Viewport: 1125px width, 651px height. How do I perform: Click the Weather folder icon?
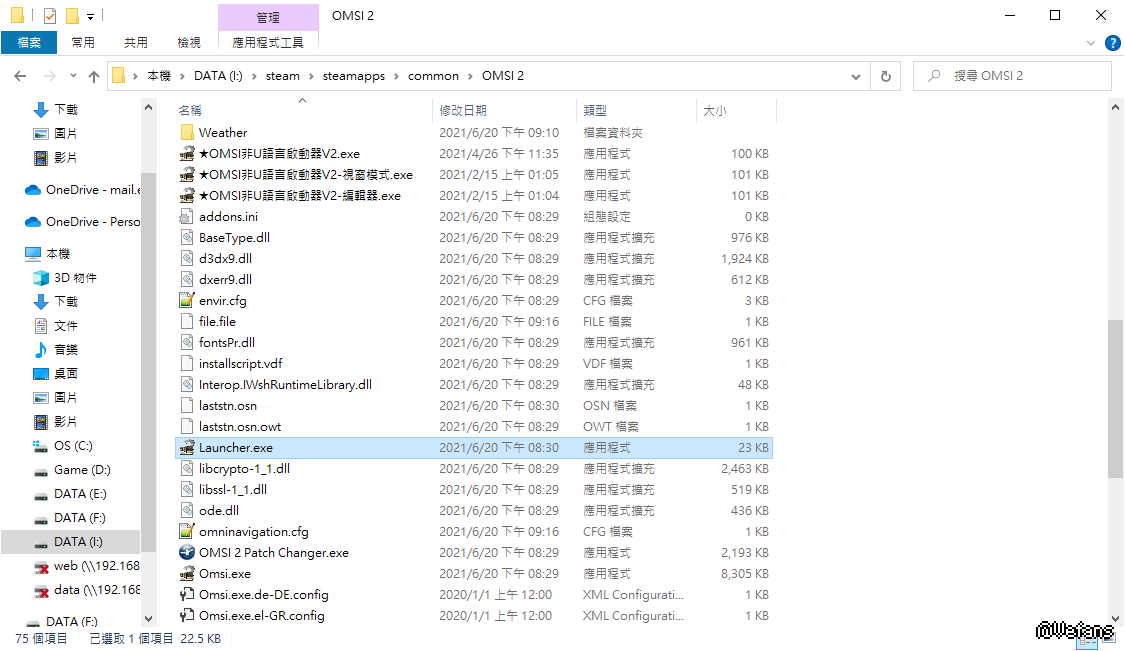point(187,133)
